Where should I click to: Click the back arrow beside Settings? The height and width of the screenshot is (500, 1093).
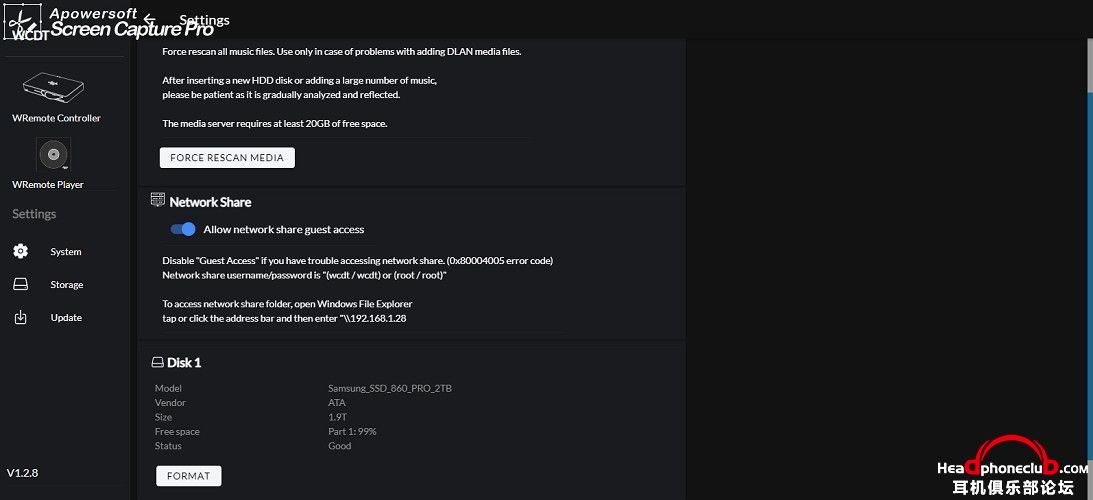pos(149,21)
